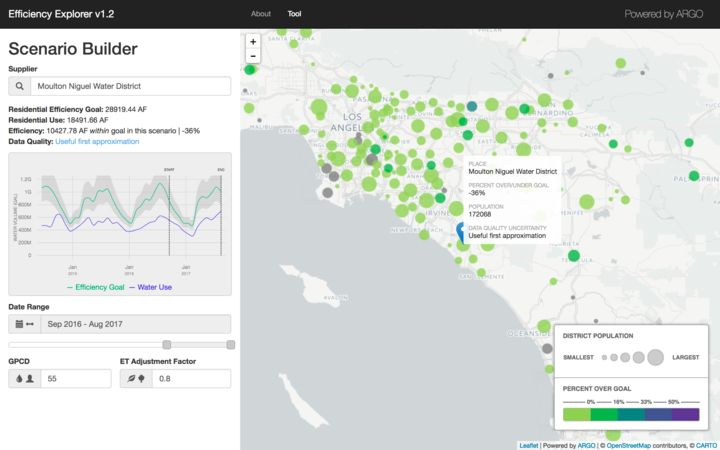Click the Supplier name input field
The width and height of the screenshot is (720, 450).
[x=130, y=87]
